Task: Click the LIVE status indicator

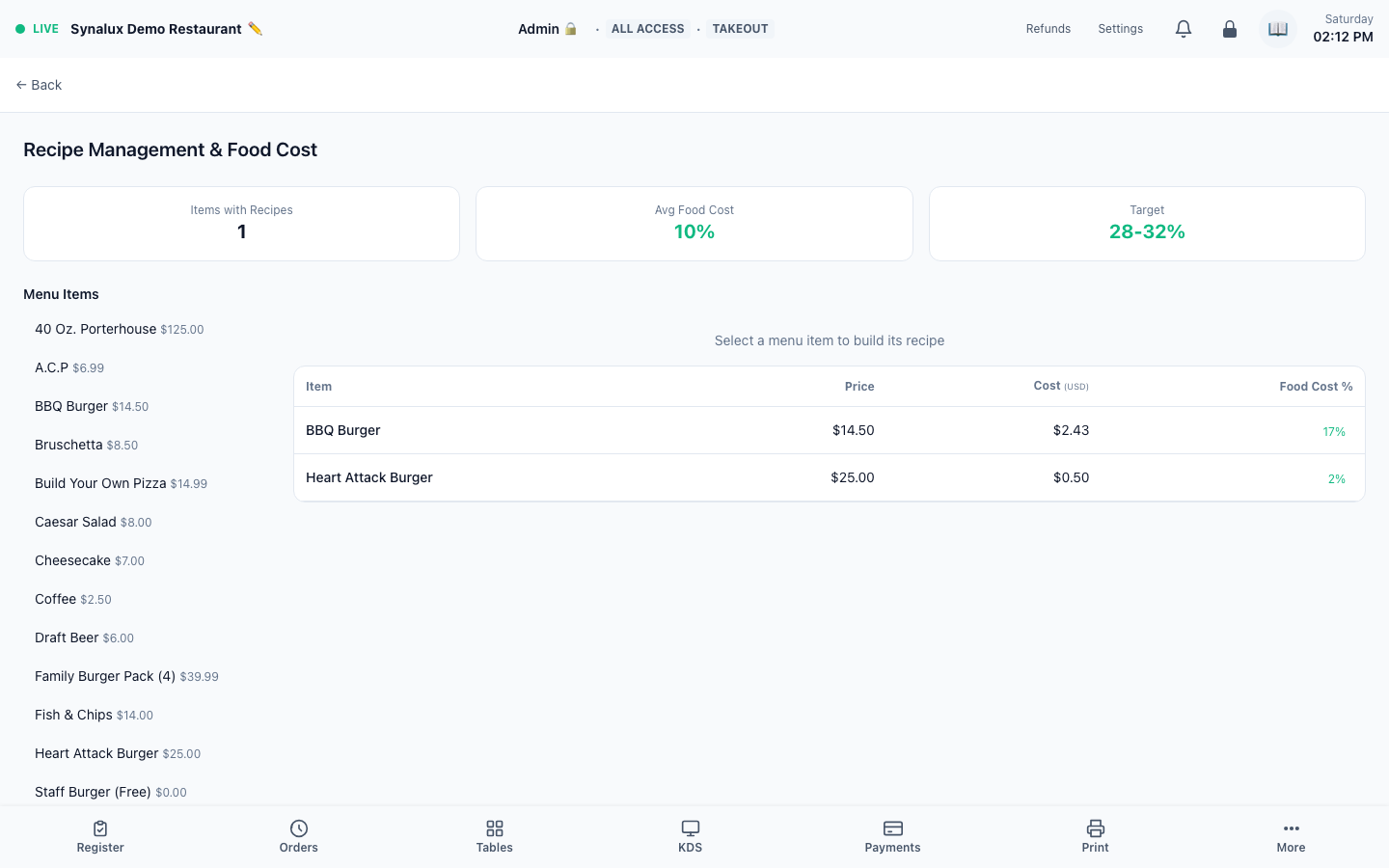Action: pos(37,29)
